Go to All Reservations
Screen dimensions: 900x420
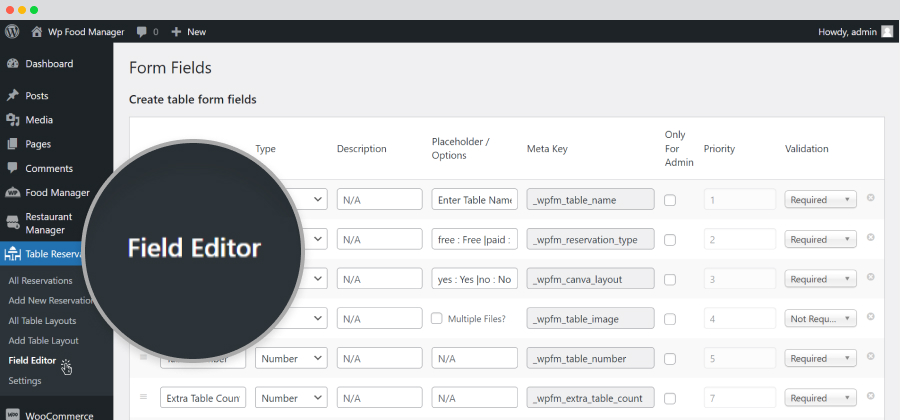40,281
